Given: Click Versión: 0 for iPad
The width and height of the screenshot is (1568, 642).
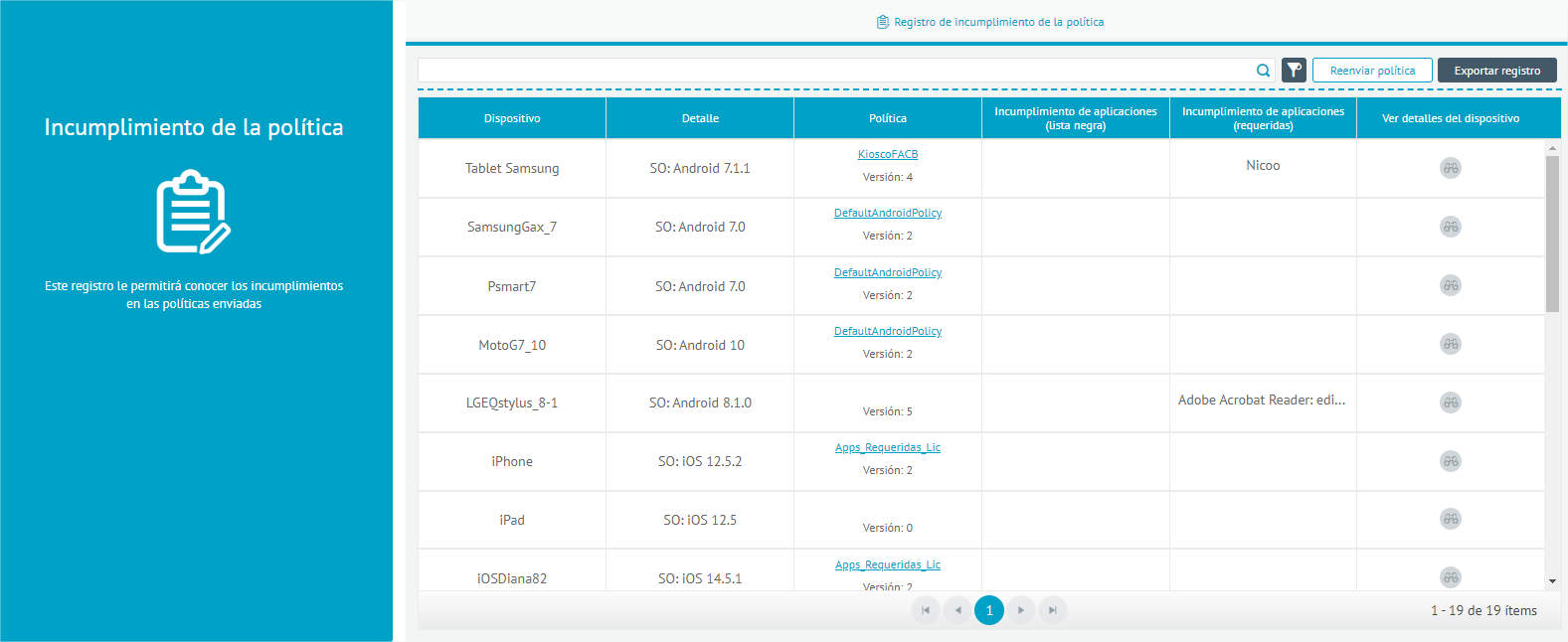Looking at the screenshot, I should [888, 528].
